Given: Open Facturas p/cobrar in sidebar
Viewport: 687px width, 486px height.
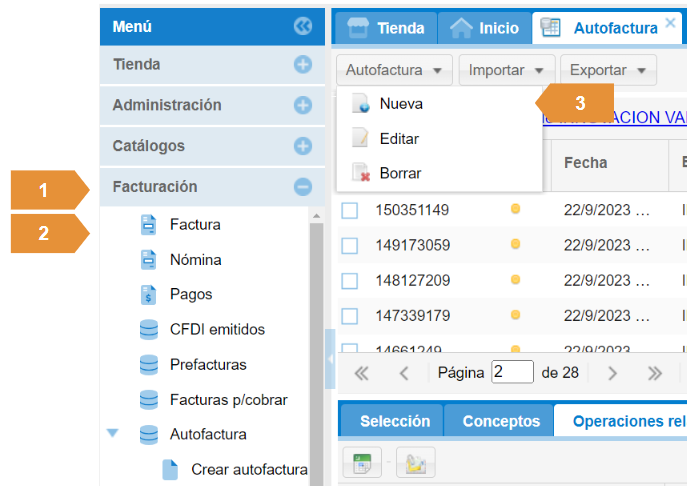Looking at the screenshot, I should [228, 400].
